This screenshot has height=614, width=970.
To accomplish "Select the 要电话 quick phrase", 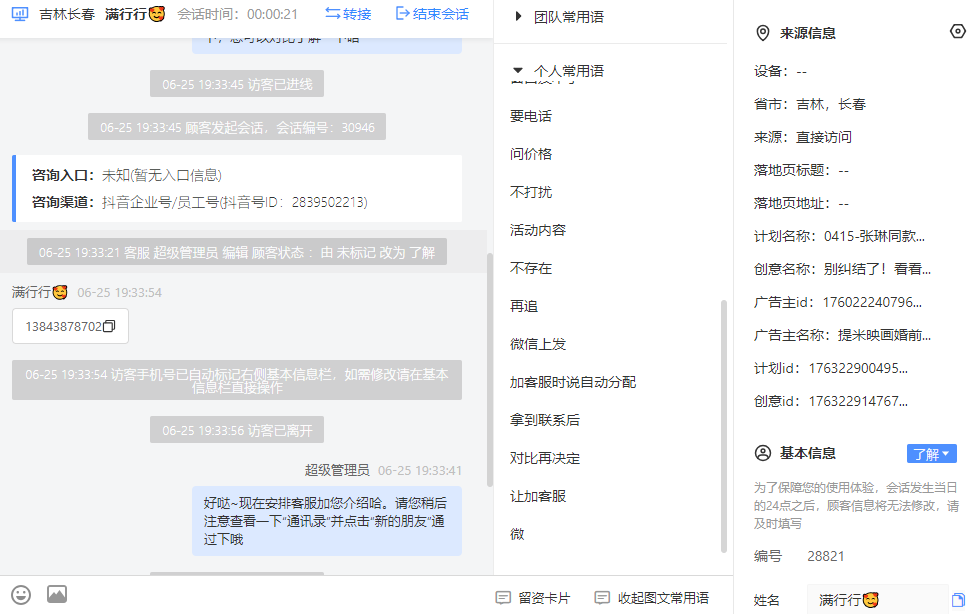I will coord(531,116).
